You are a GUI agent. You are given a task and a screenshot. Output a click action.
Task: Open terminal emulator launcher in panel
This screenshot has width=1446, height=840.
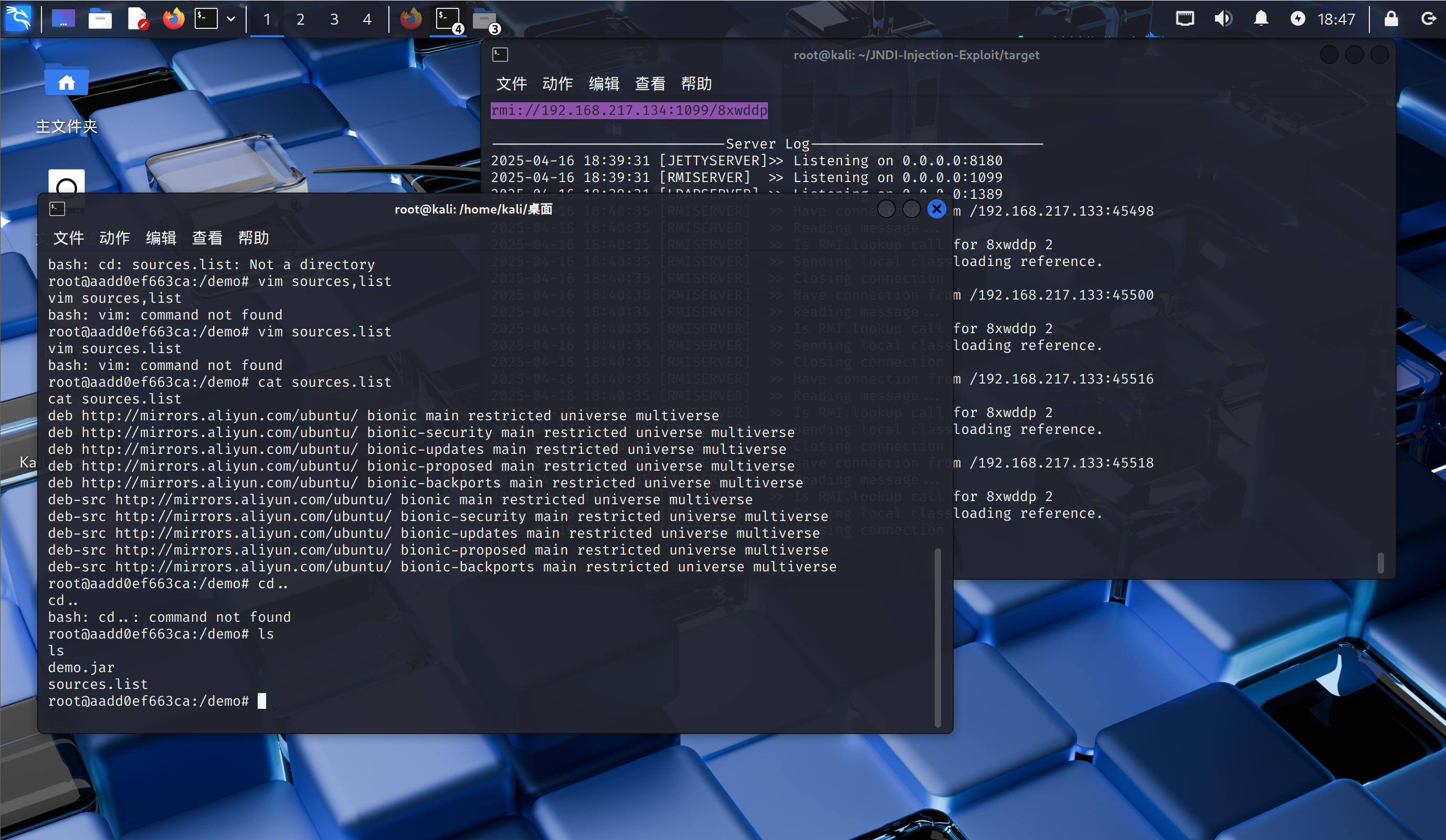pos(206,18)
